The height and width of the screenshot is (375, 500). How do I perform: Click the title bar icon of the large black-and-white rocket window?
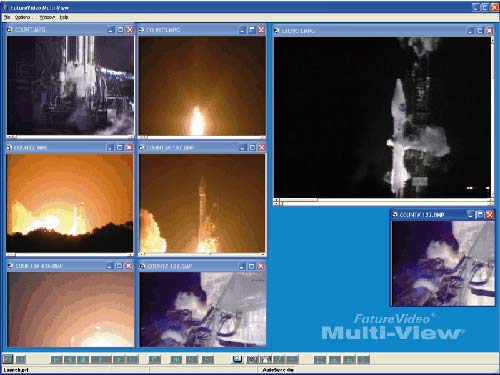click(x=276, y=31)
